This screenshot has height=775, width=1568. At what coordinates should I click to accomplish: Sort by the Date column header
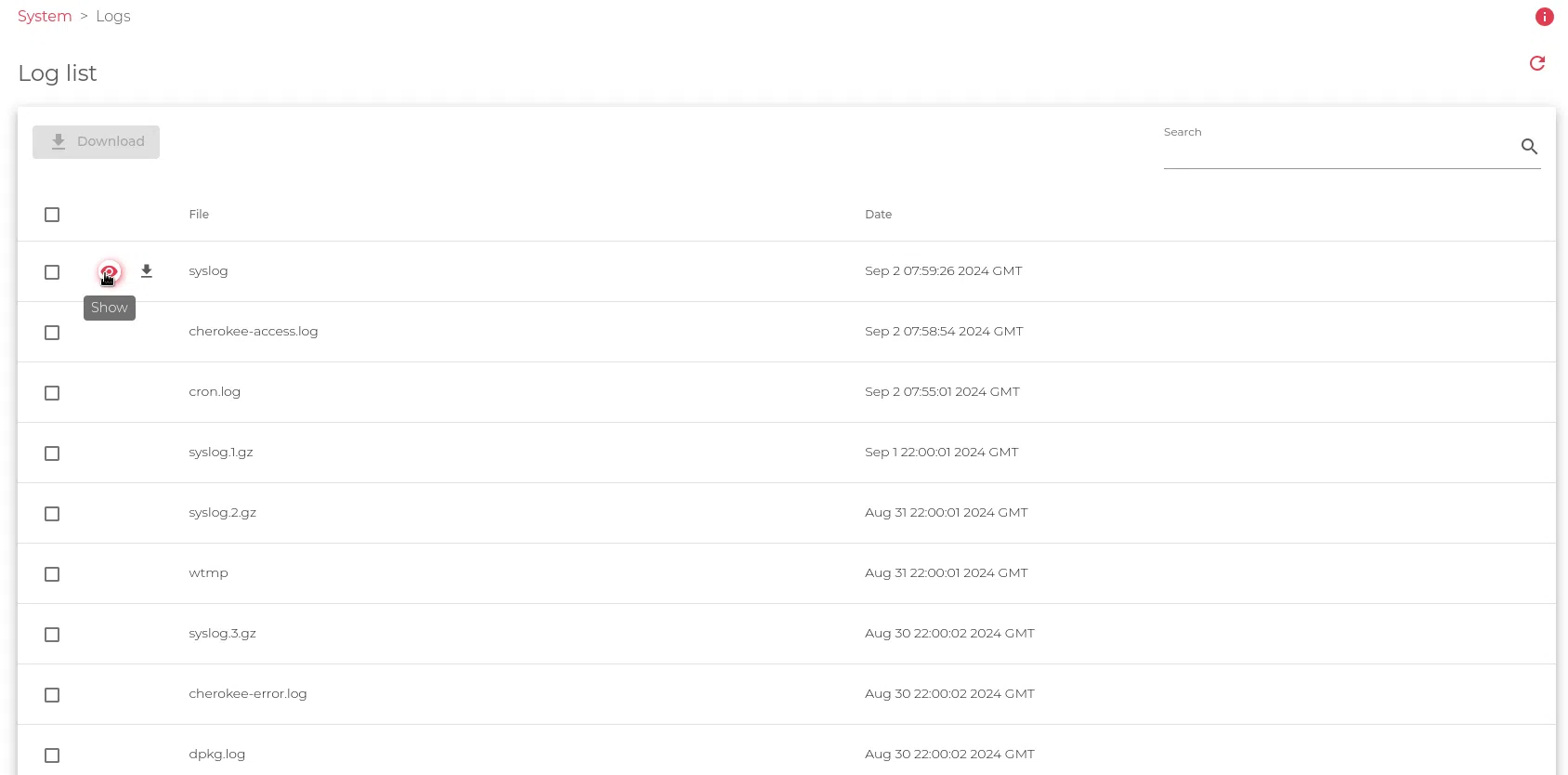tap(878, 215)
